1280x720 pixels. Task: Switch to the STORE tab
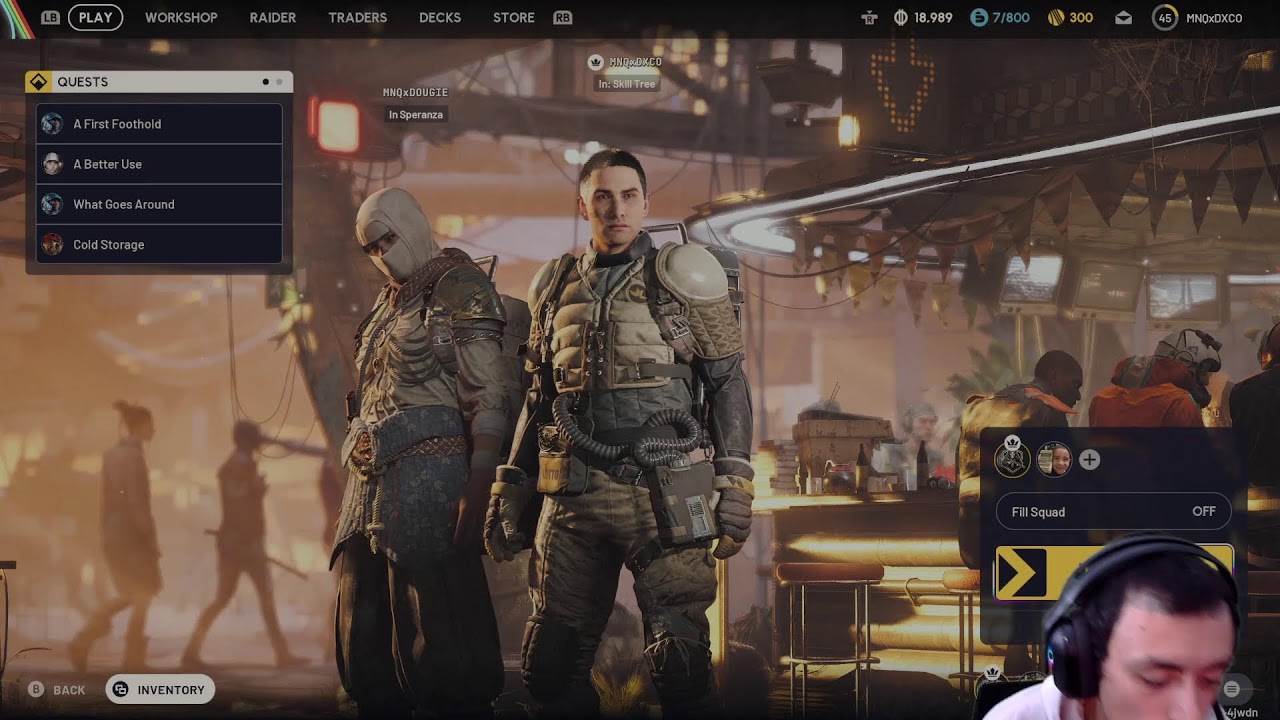pos(514,17)
